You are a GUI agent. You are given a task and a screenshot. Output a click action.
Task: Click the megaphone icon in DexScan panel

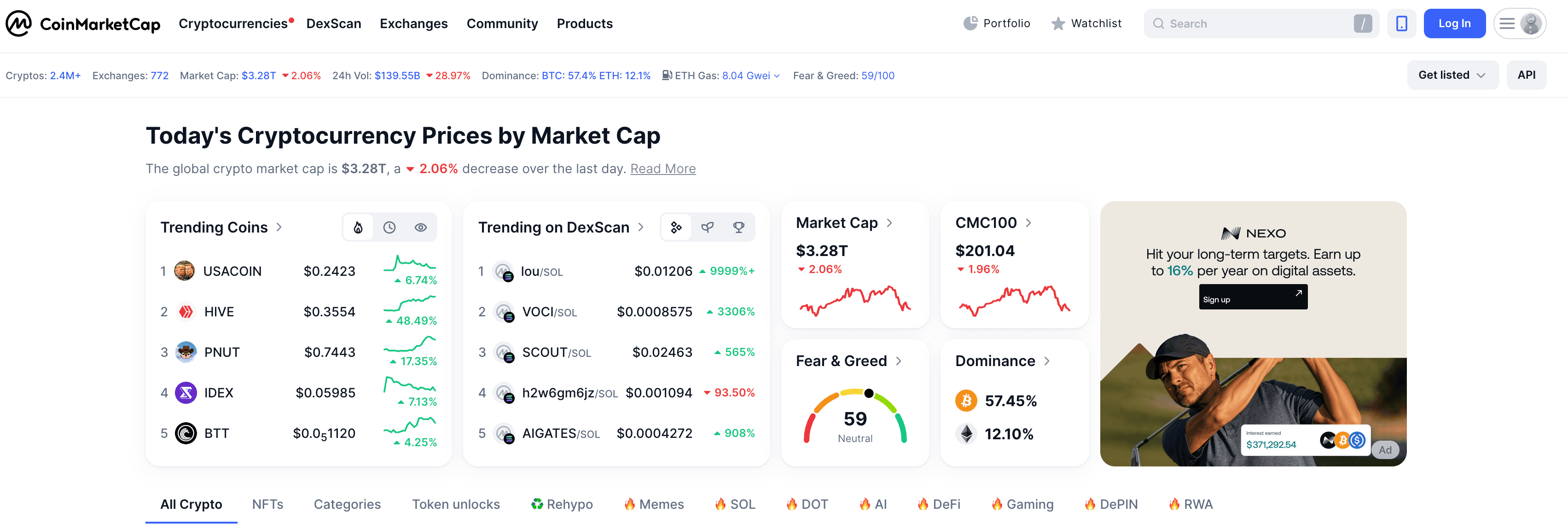707,227
